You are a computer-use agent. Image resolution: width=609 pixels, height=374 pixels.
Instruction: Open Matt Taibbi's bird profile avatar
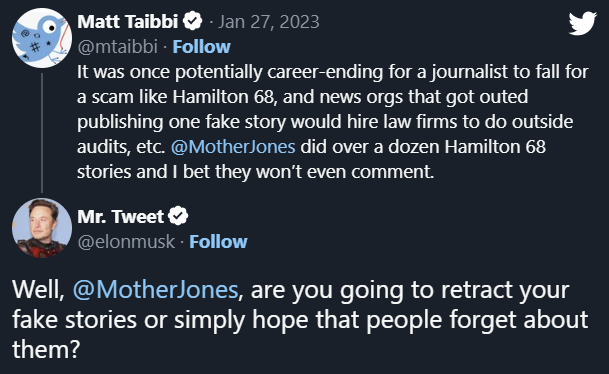42,38
